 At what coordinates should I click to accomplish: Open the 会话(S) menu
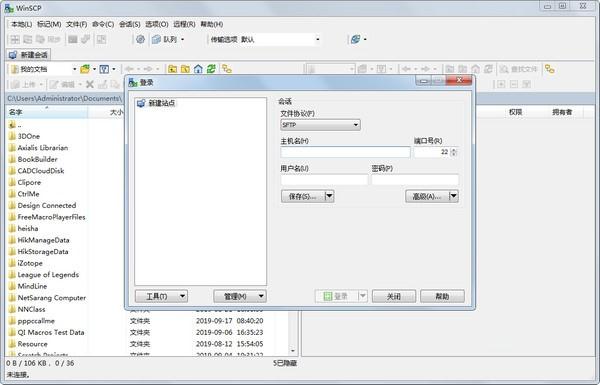[130, 24]
